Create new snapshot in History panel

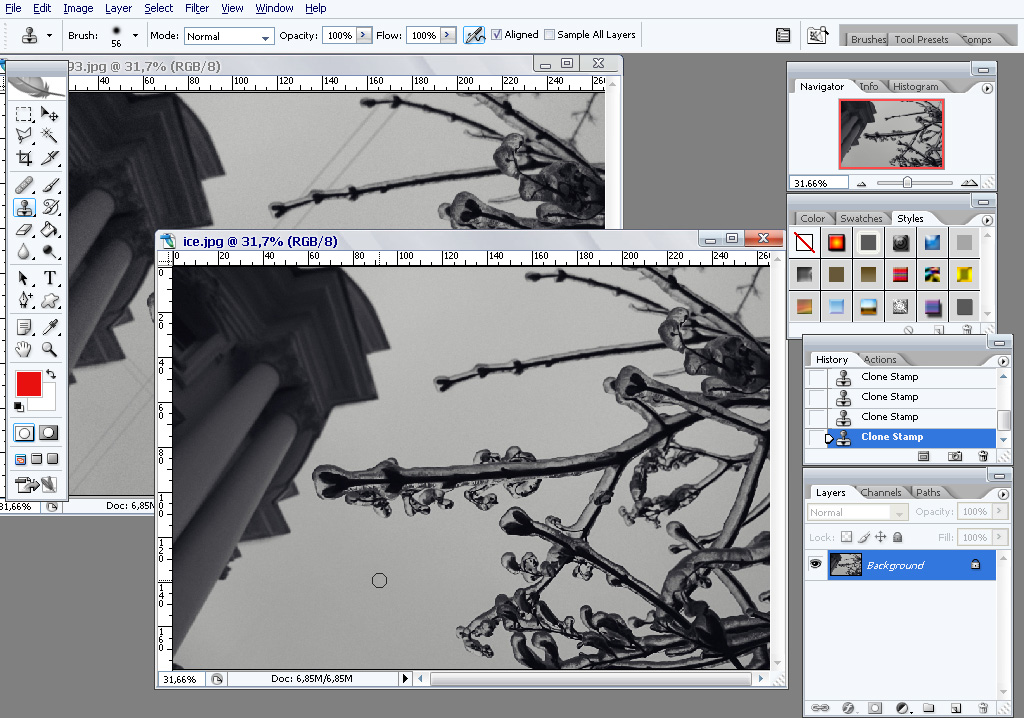955,456
